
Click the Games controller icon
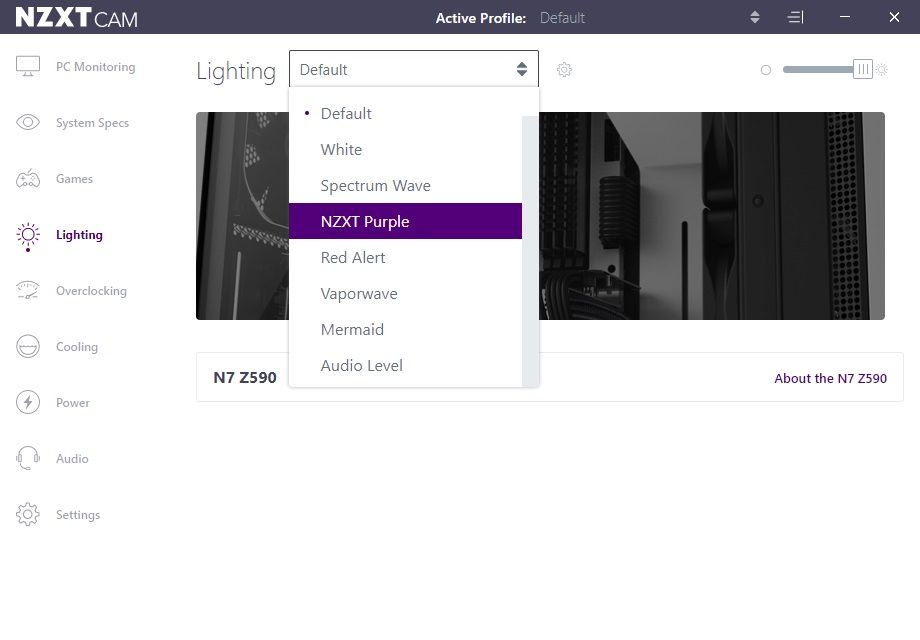point(28,178)
